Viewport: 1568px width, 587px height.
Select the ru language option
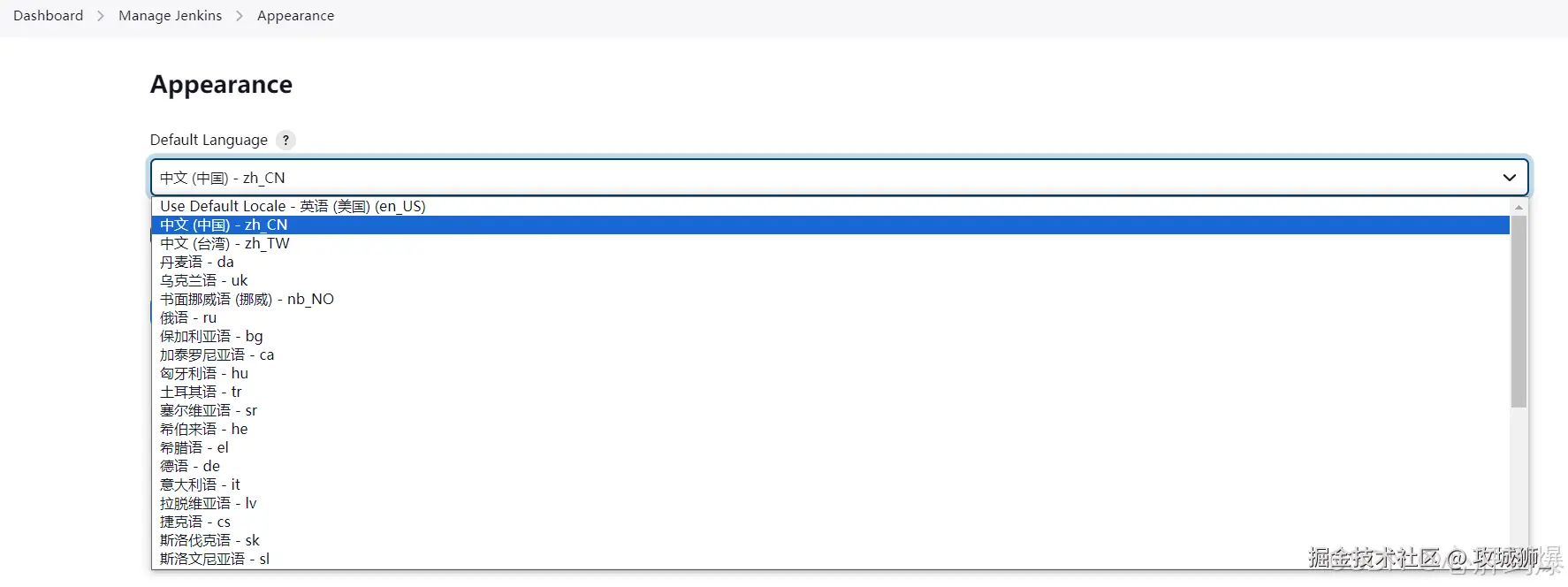[188, 317]
